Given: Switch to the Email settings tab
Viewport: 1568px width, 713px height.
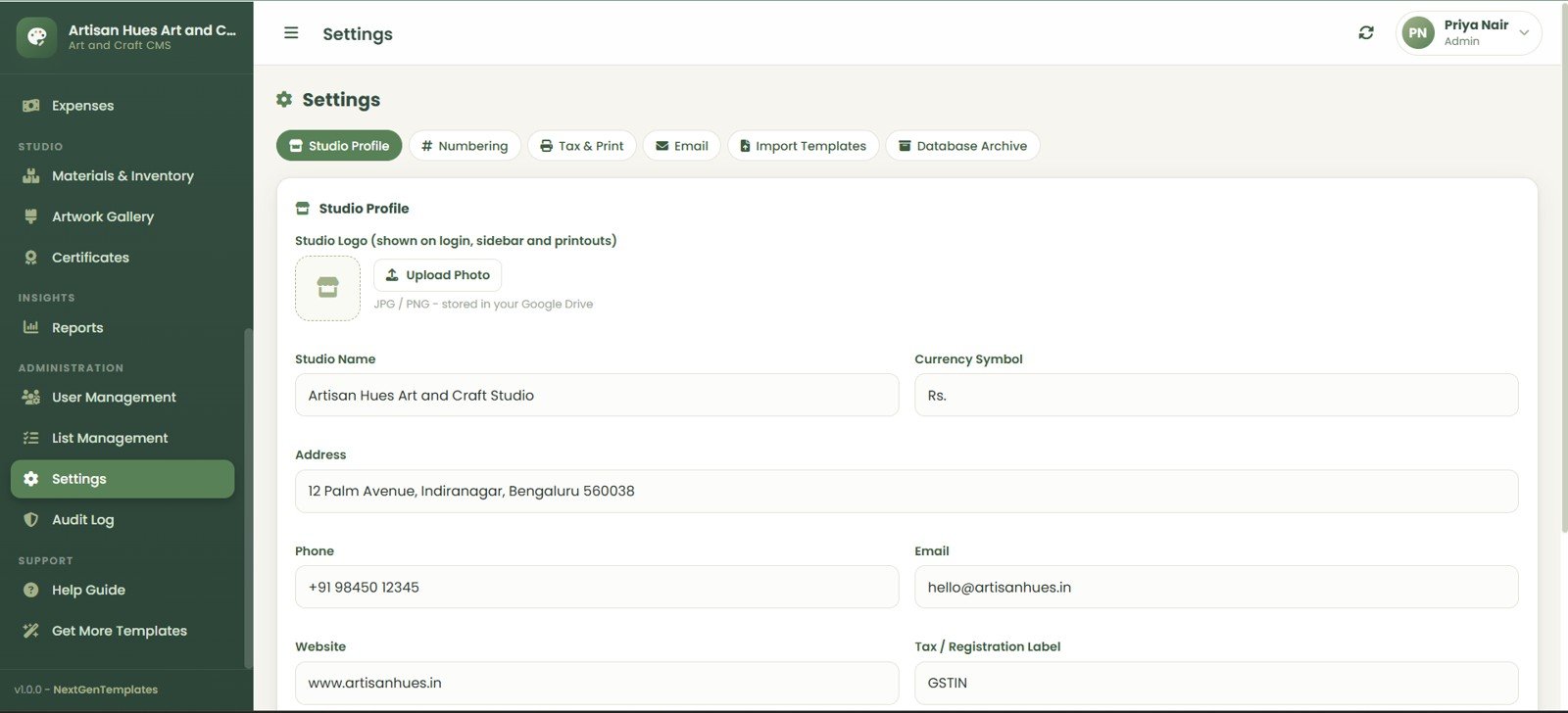Looking at the screenshot, I should pos(682,146).
